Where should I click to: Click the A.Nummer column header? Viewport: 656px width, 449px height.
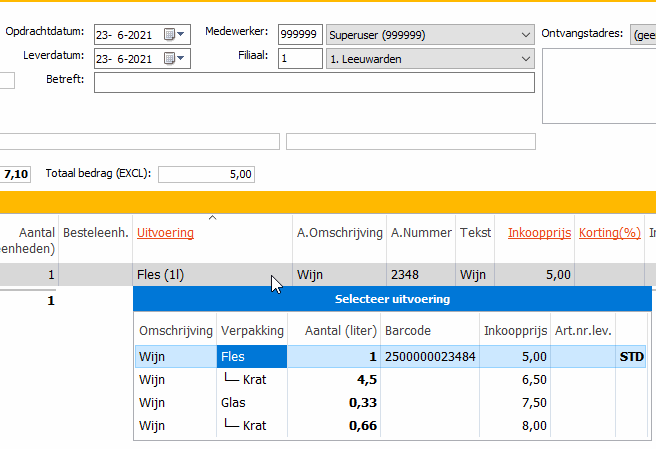tap(421, 233)
